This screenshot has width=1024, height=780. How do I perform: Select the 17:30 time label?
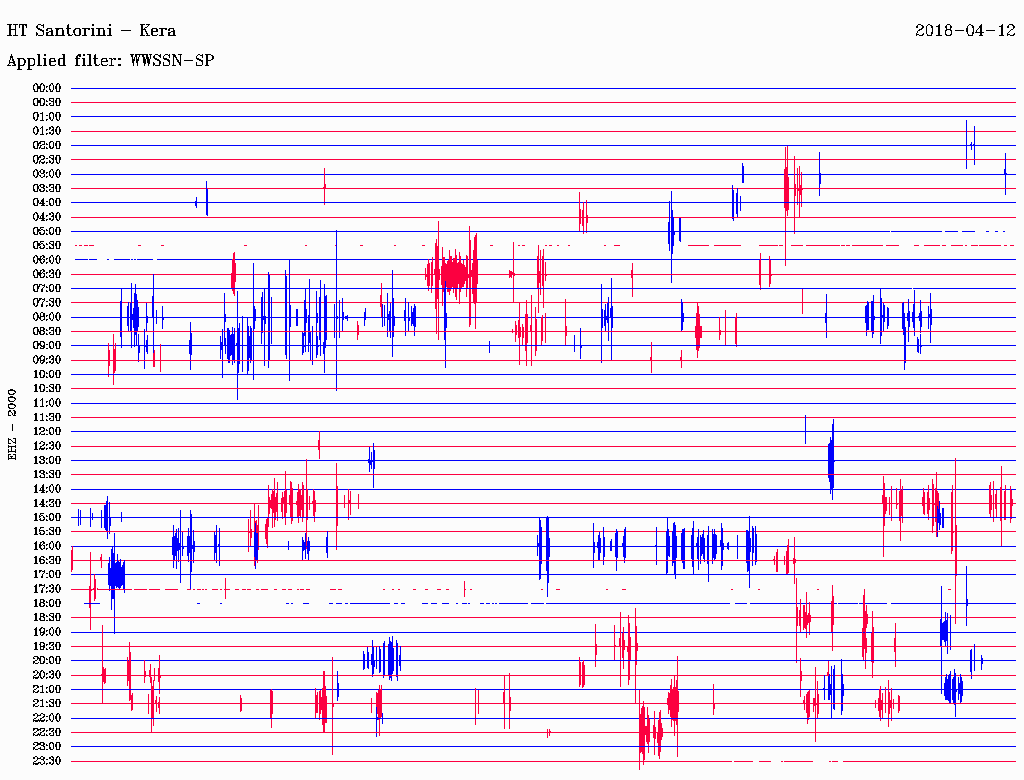pyautogui.click(x=47, y=589)
